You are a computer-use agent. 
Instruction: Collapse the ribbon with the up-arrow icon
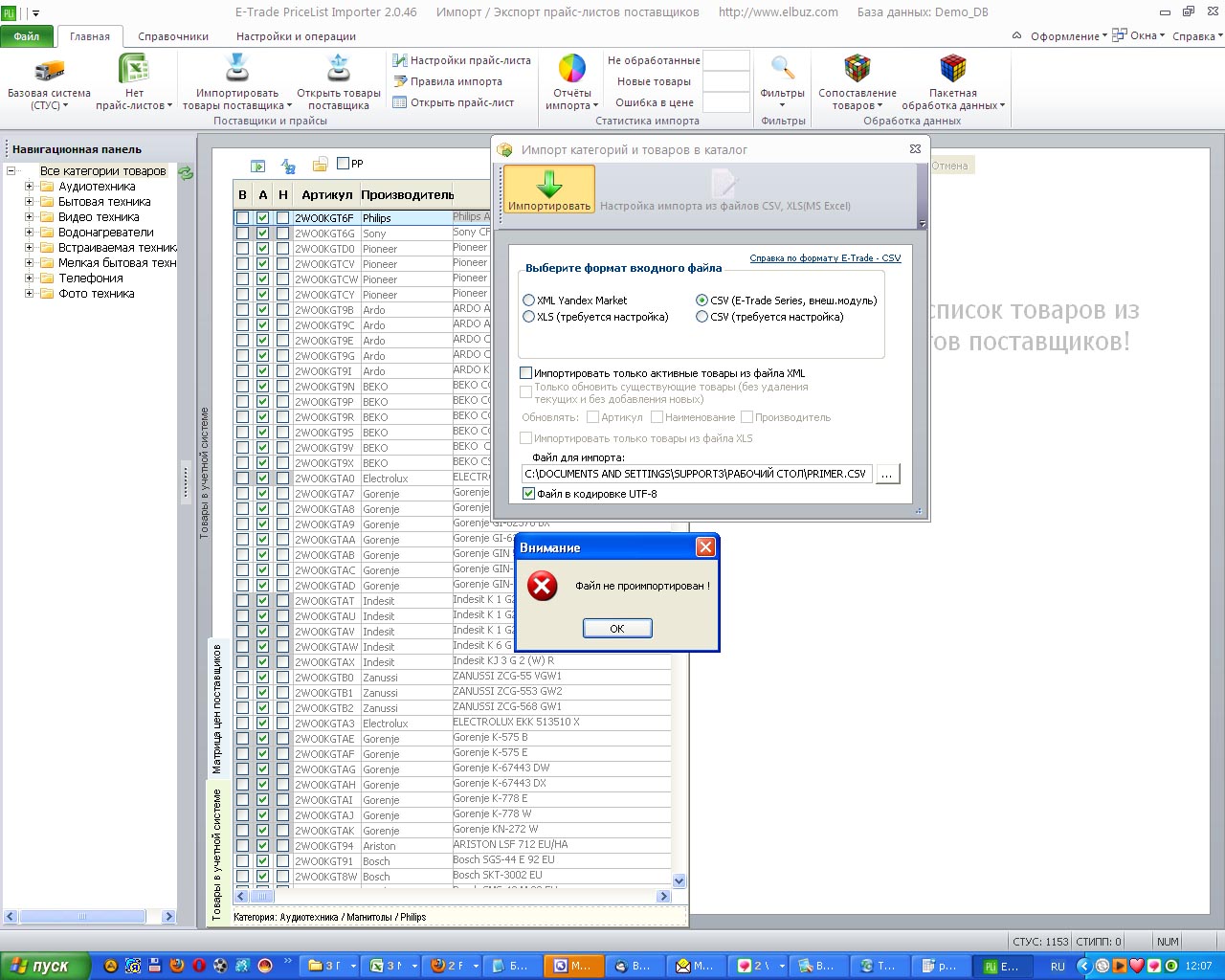point(1016,36)
